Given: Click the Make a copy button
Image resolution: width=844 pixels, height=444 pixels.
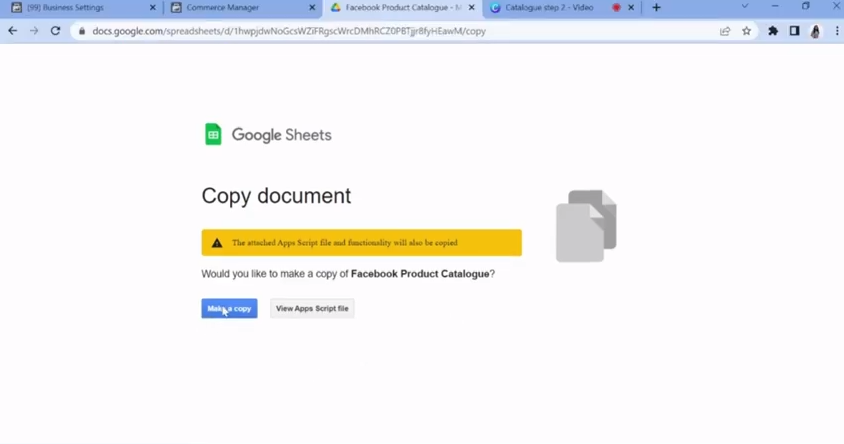Looking at the screenshot, I should 229,308.
